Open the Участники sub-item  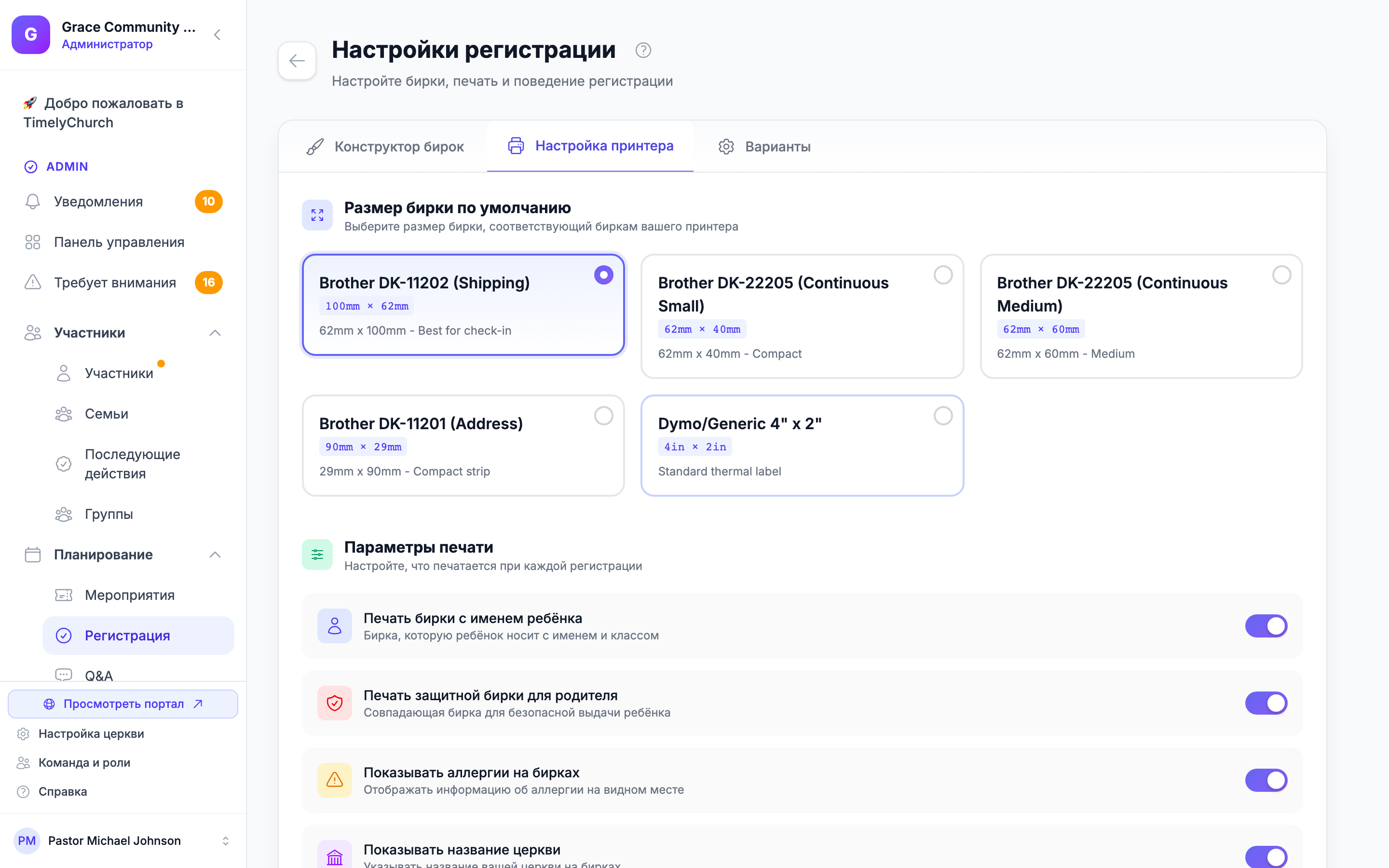coord(138,373)
